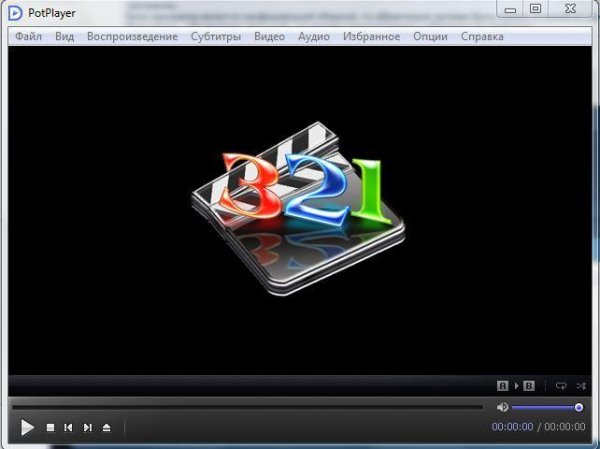Set A-B repeat end point B
This screenshot has height=449, width=600.
coord(528,386)
